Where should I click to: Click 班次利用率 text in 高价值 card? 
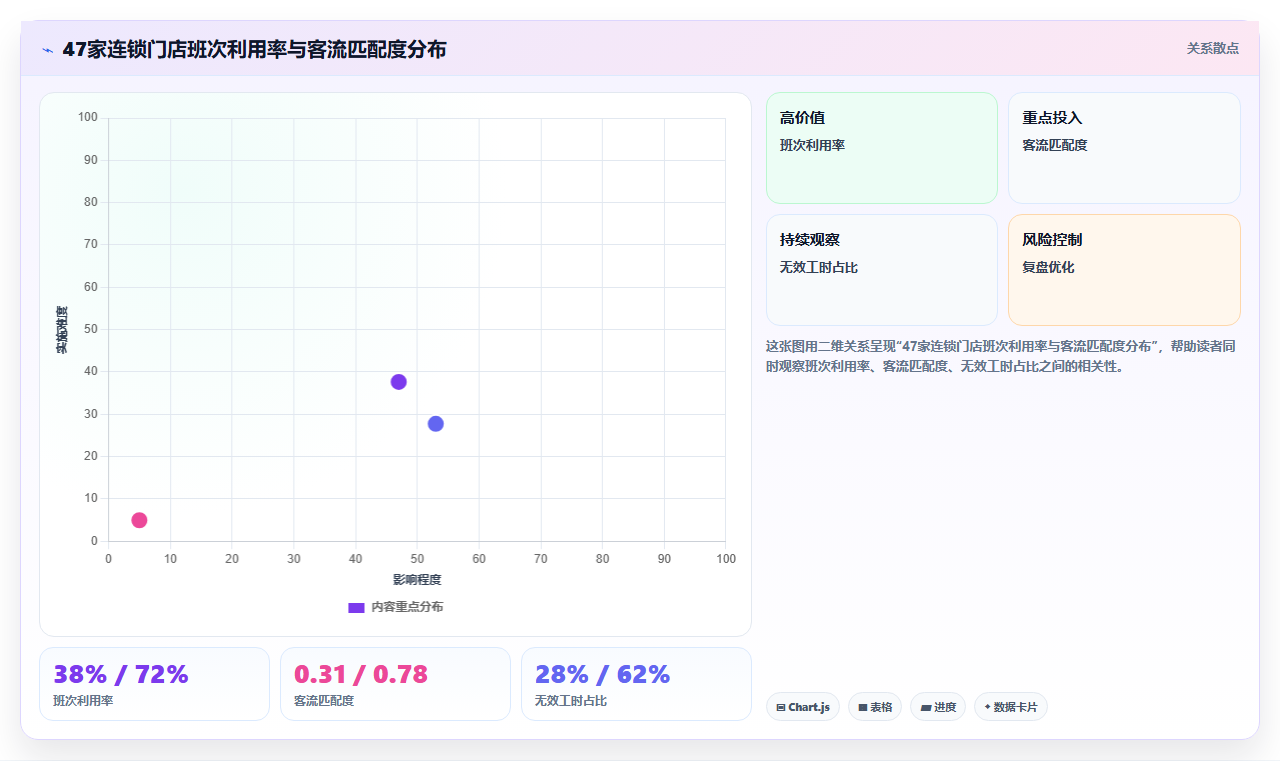[813, 146]
